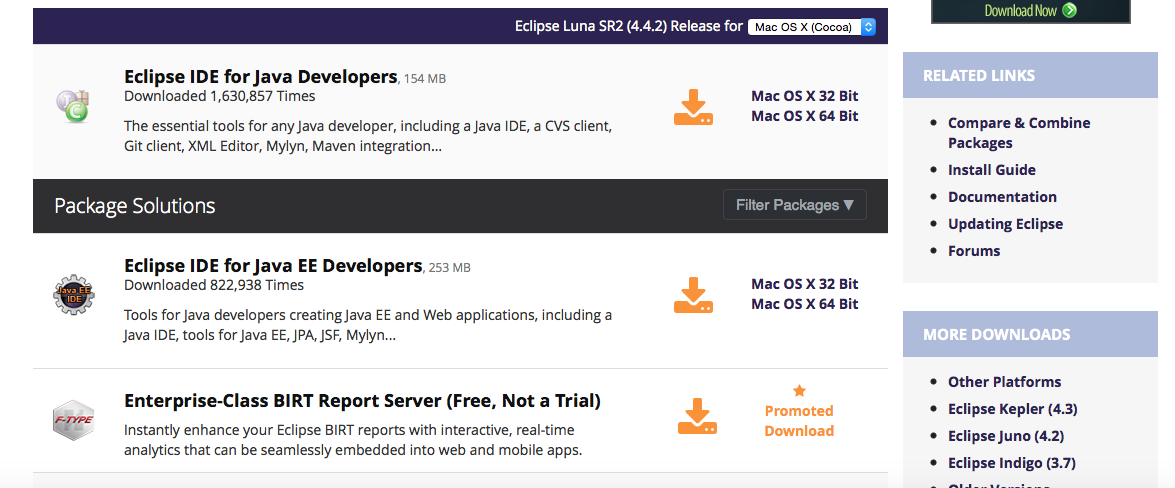Open the Install Guide link
Viewport: 1175px width, 488px height.
click(x=991, y=170)
